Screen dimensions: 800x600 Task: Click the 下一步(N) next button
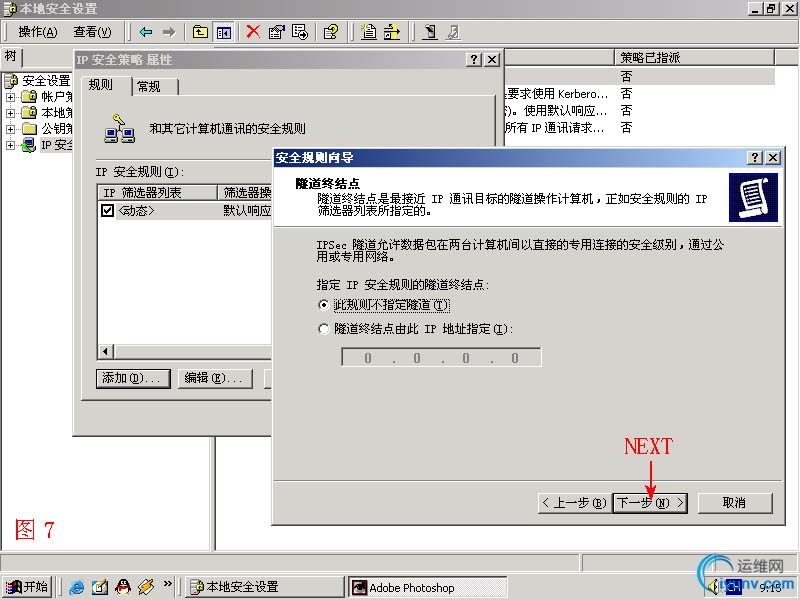651,503
